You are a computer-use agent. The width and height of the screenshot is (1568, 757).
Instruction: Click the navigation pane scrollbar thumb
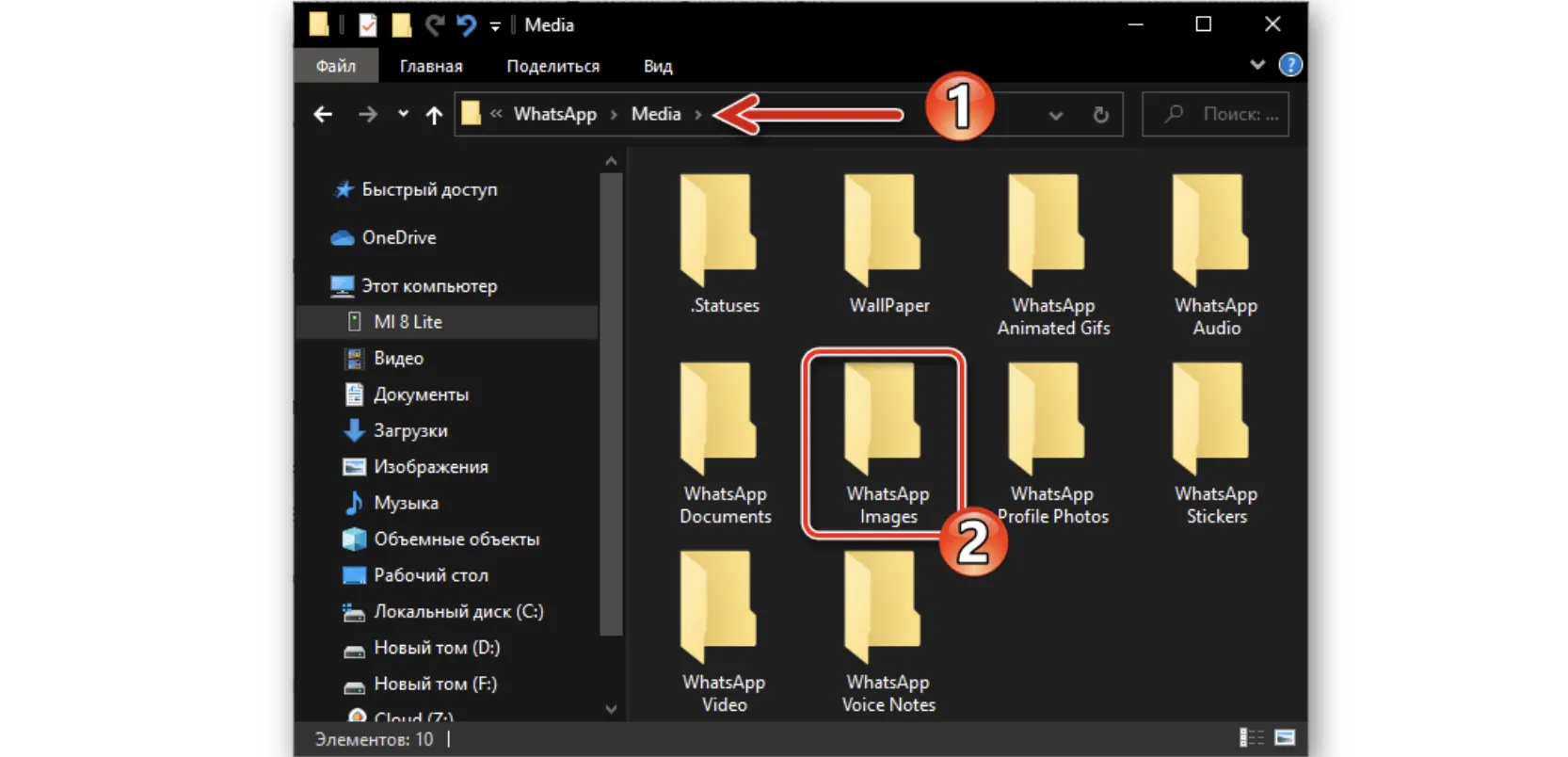[x=611, y=404]
